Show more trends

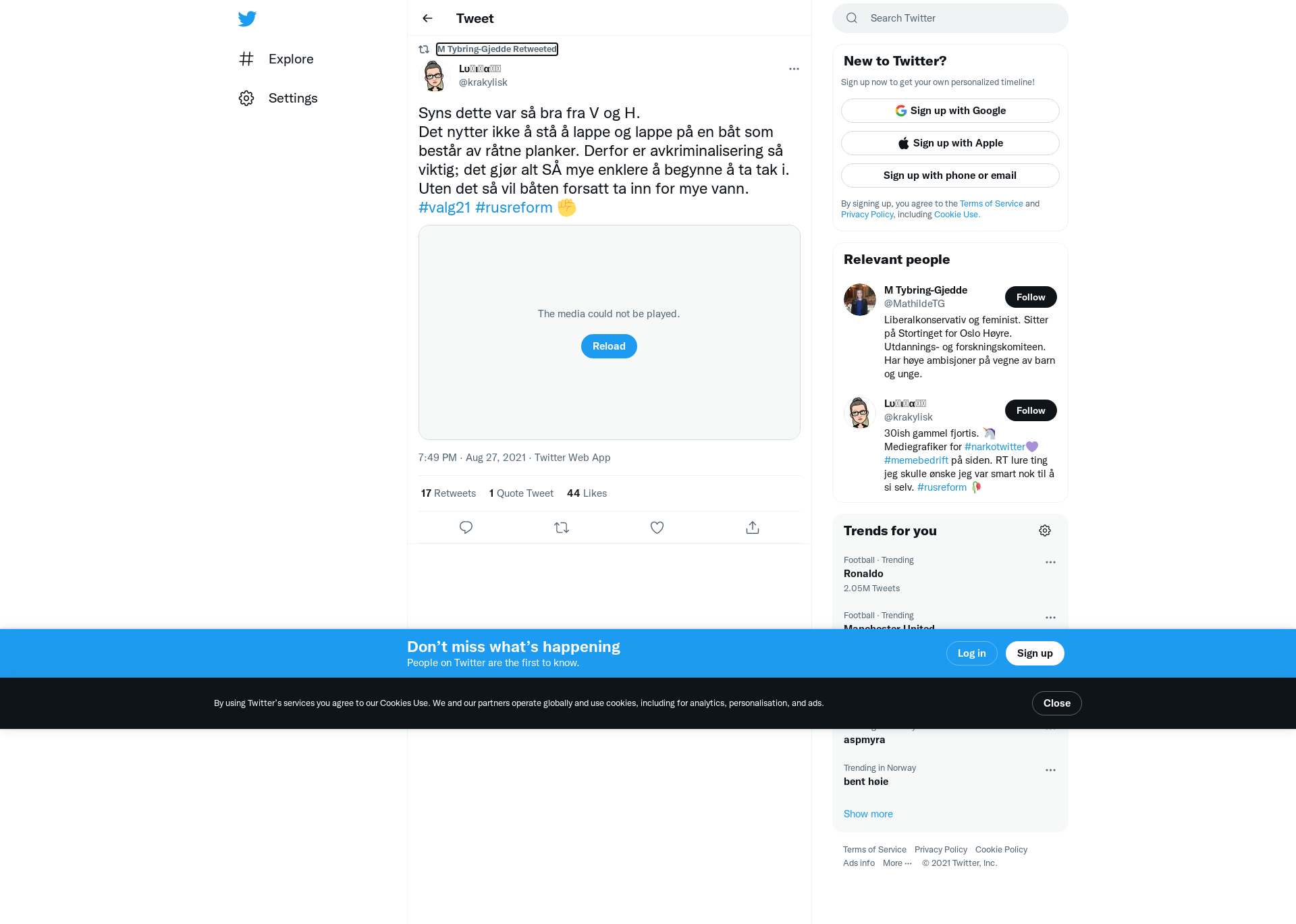[x=868, y=814]
